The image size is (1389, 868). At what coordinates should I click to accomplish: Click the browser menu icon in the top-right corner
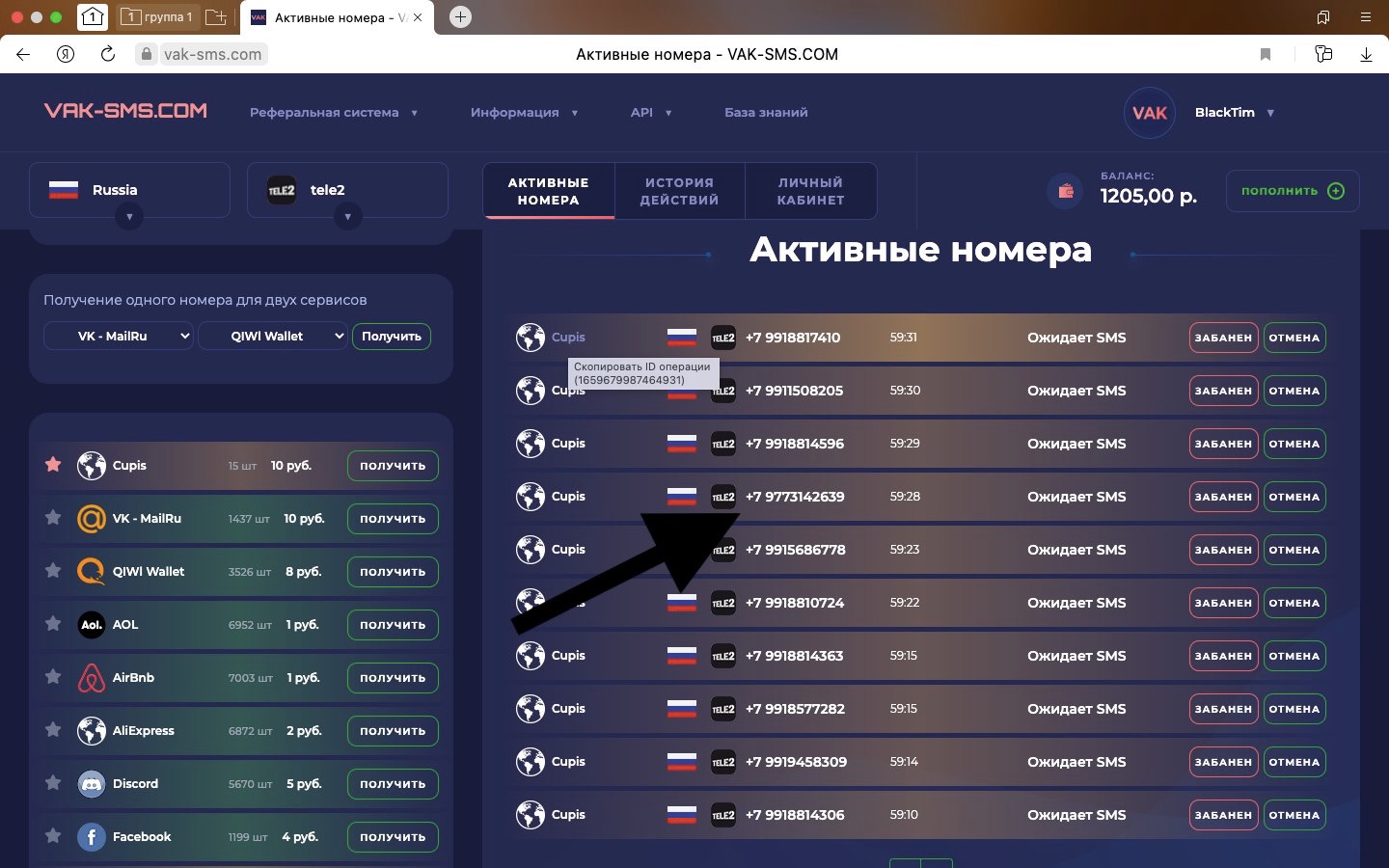coord(1365,17)
